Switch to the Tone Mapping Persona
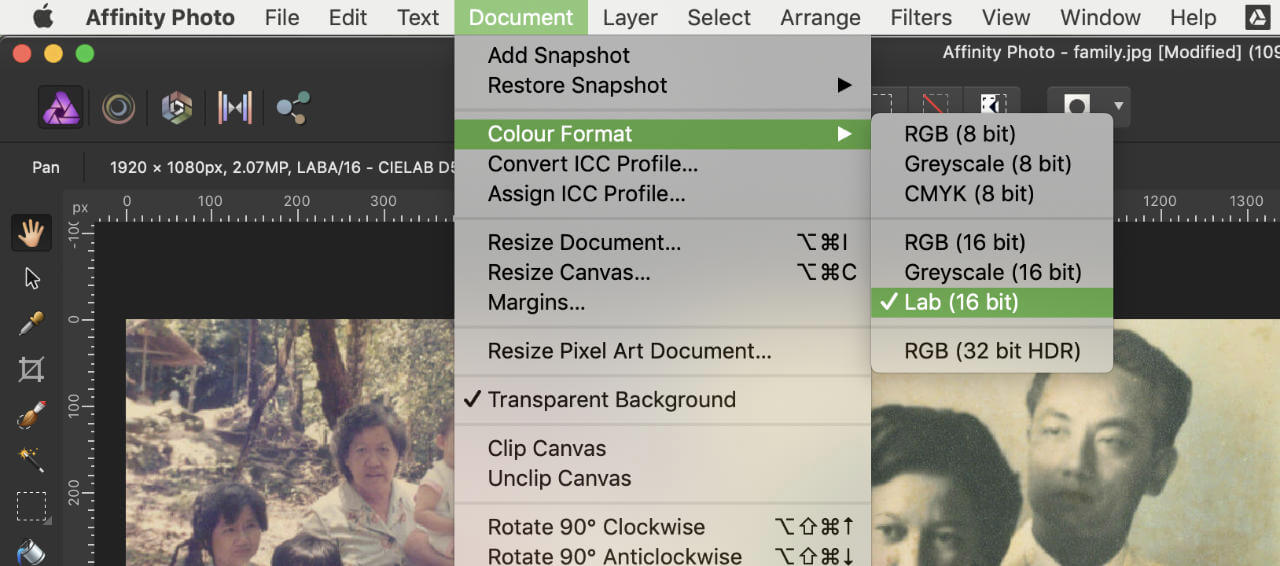This screenshot has height=566, width=1280. point(235,107)
